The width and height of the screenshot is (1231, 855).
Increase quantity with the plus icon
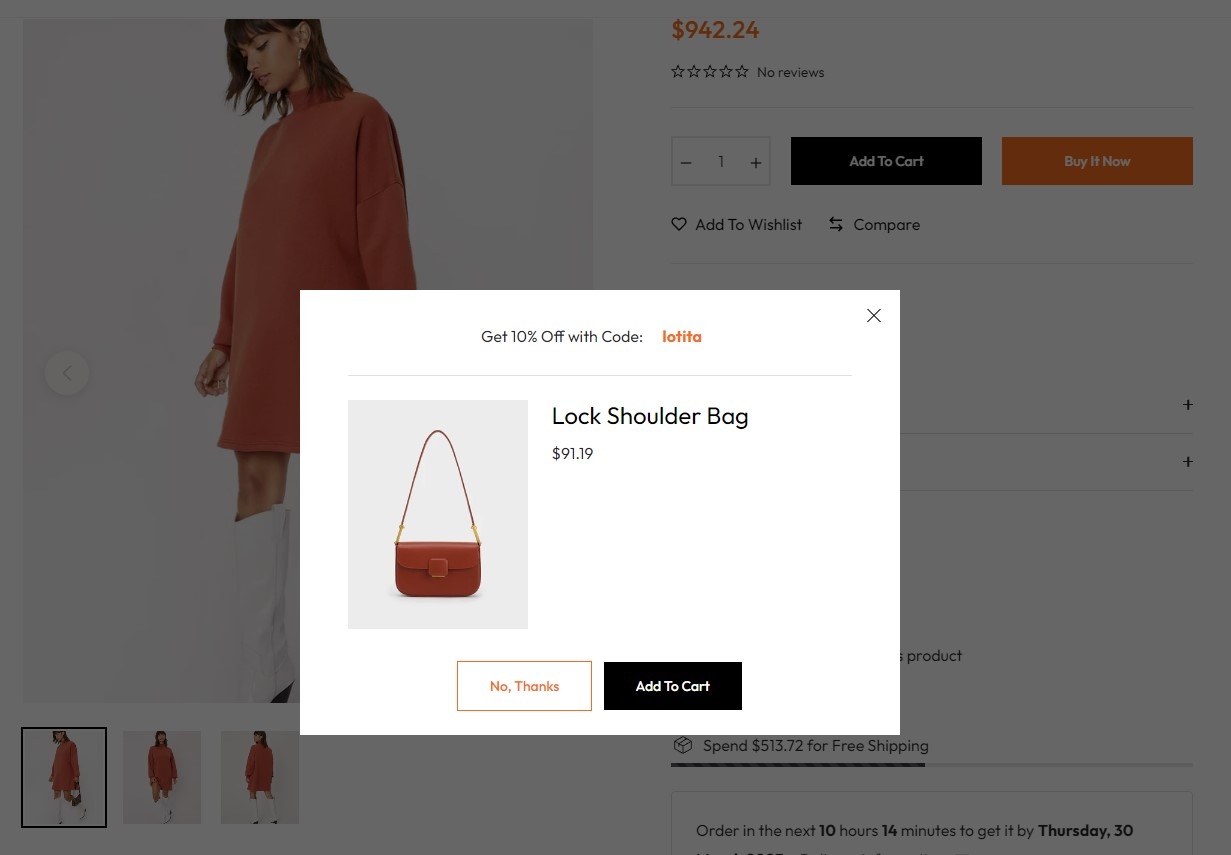pos(756,162)
